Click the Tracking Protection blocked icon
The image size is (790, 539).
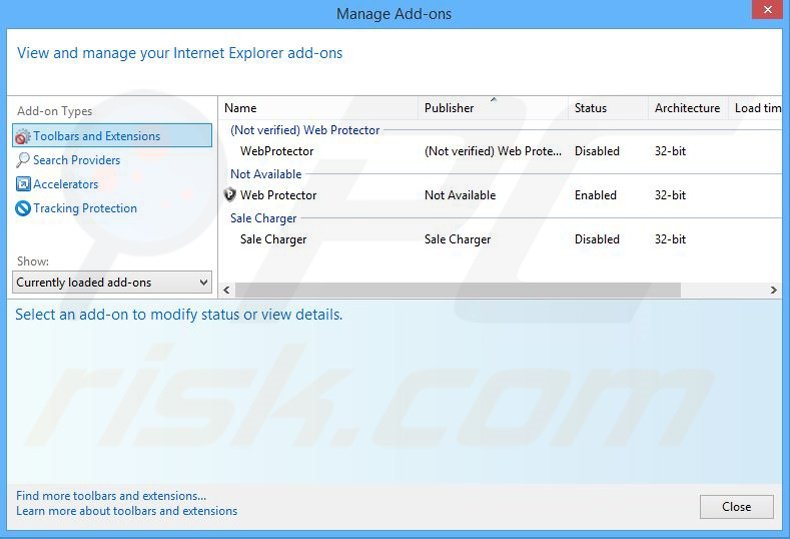coord(23,208)
